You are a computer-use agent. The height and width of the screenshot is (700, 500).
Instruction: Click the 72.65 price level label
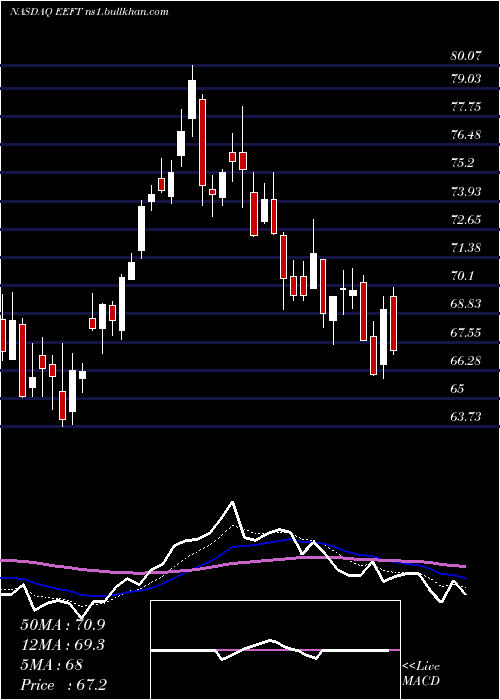[x=466, y=220]
